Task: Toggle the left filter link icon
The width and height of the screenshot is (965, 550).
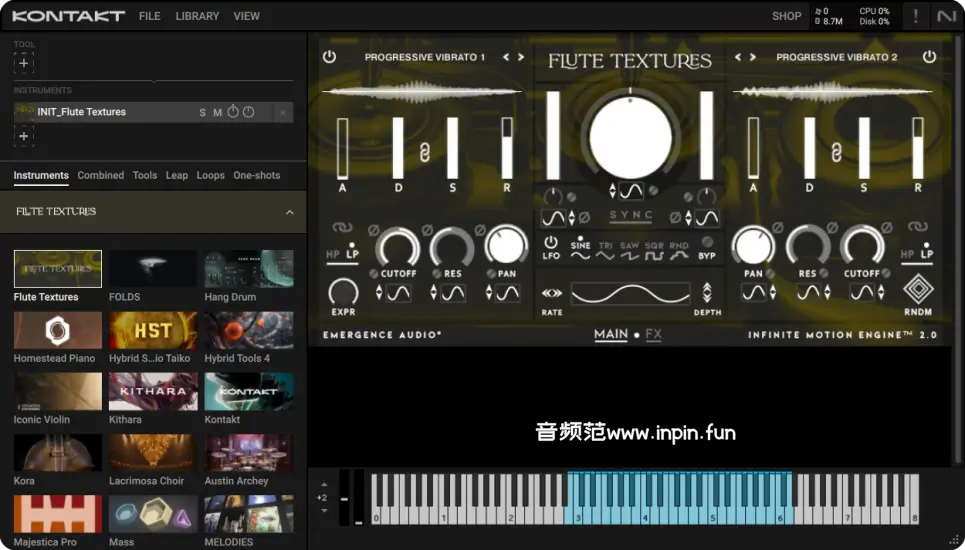Action: pyautogui.click(x=342, y=228)
